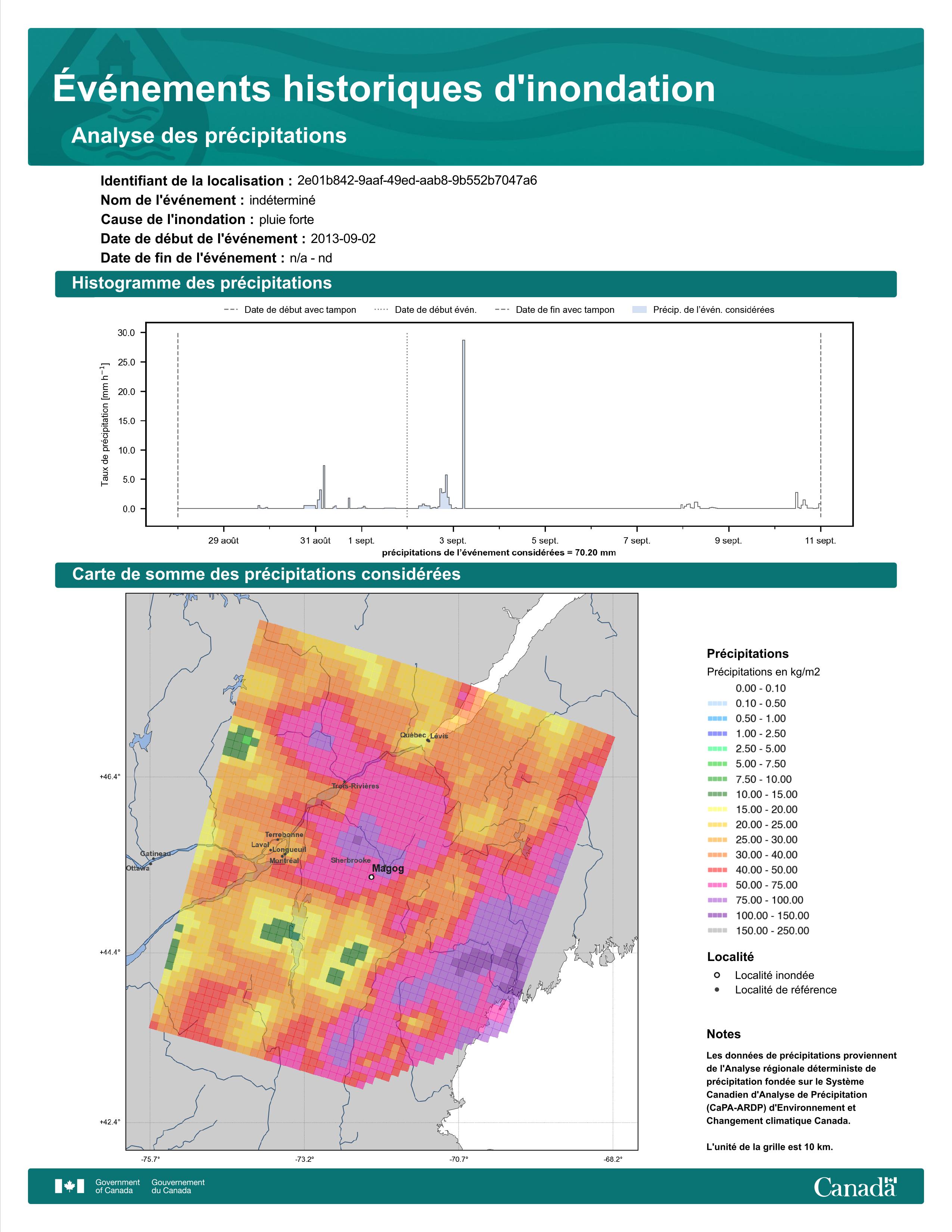Select the 7.50 - 10.00 legend swatch
This screenshot has height=1232, width=952.
tap(717, 779)
